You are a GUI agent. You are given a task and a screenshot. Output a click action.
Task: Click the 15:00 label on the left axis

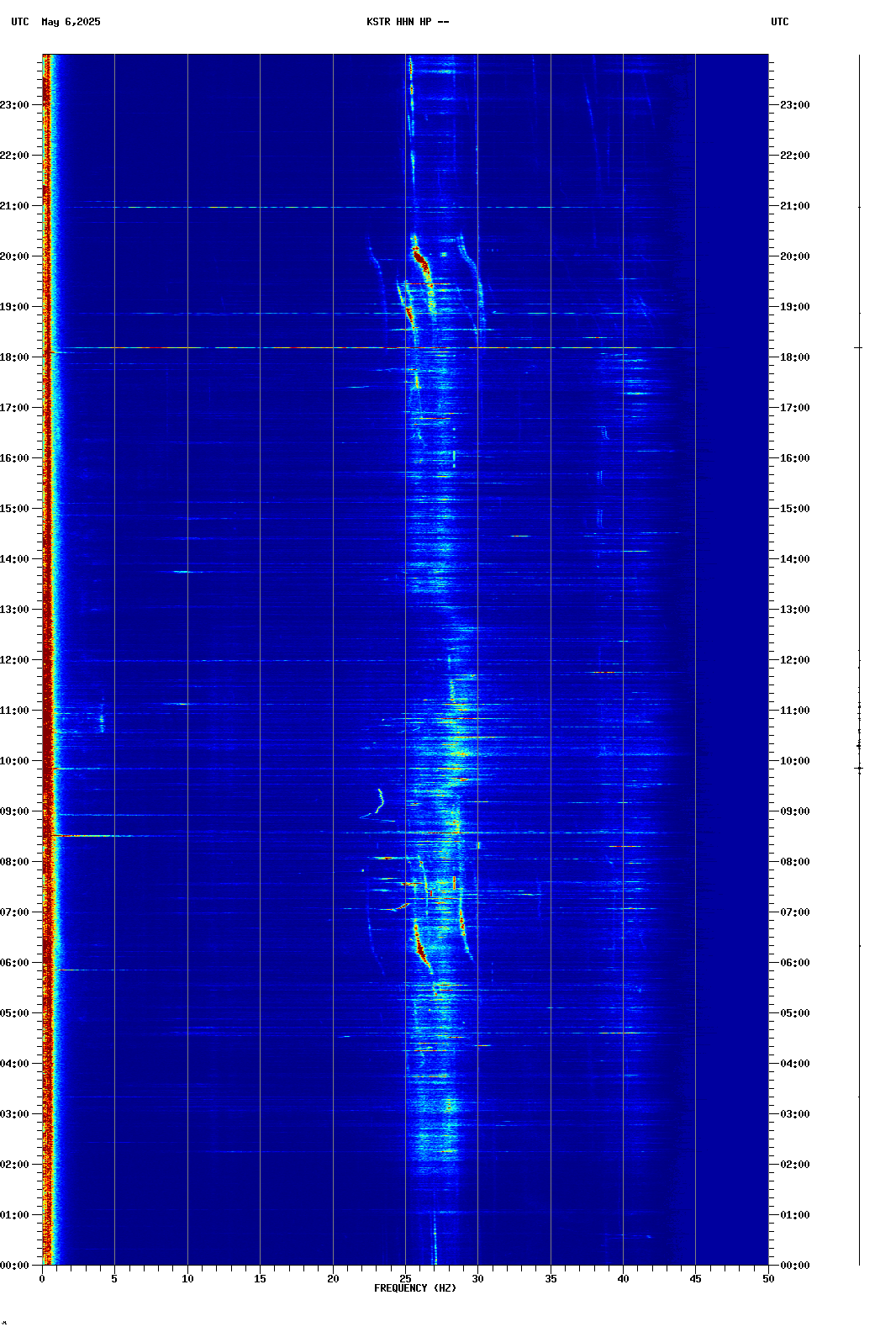click(x=14, y=509)
